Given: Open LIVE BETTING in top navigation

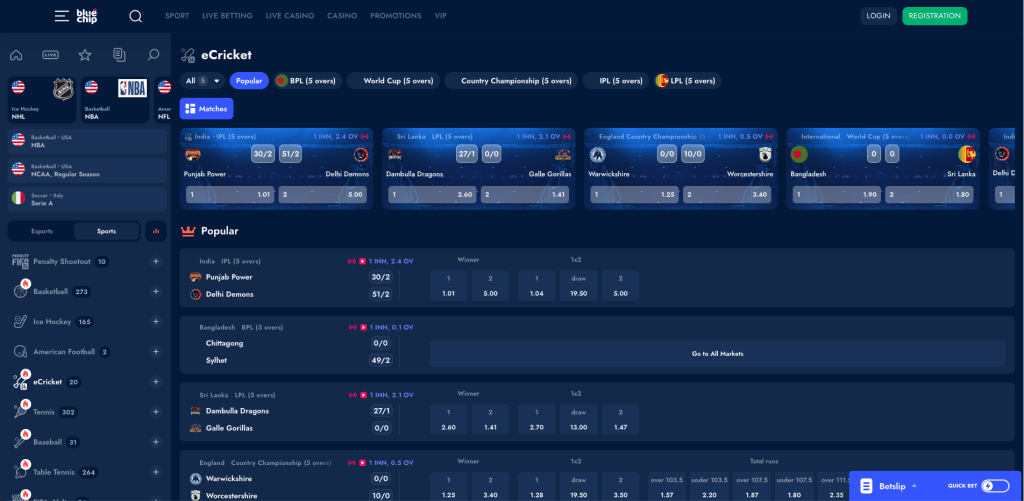Looking at the screenshot, I should coord(227,16).
